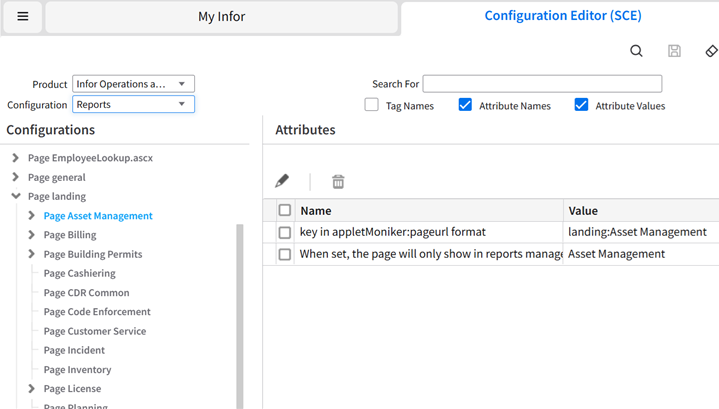
Task: Click the pencil edit attribute icon
Action: point(282,181)
